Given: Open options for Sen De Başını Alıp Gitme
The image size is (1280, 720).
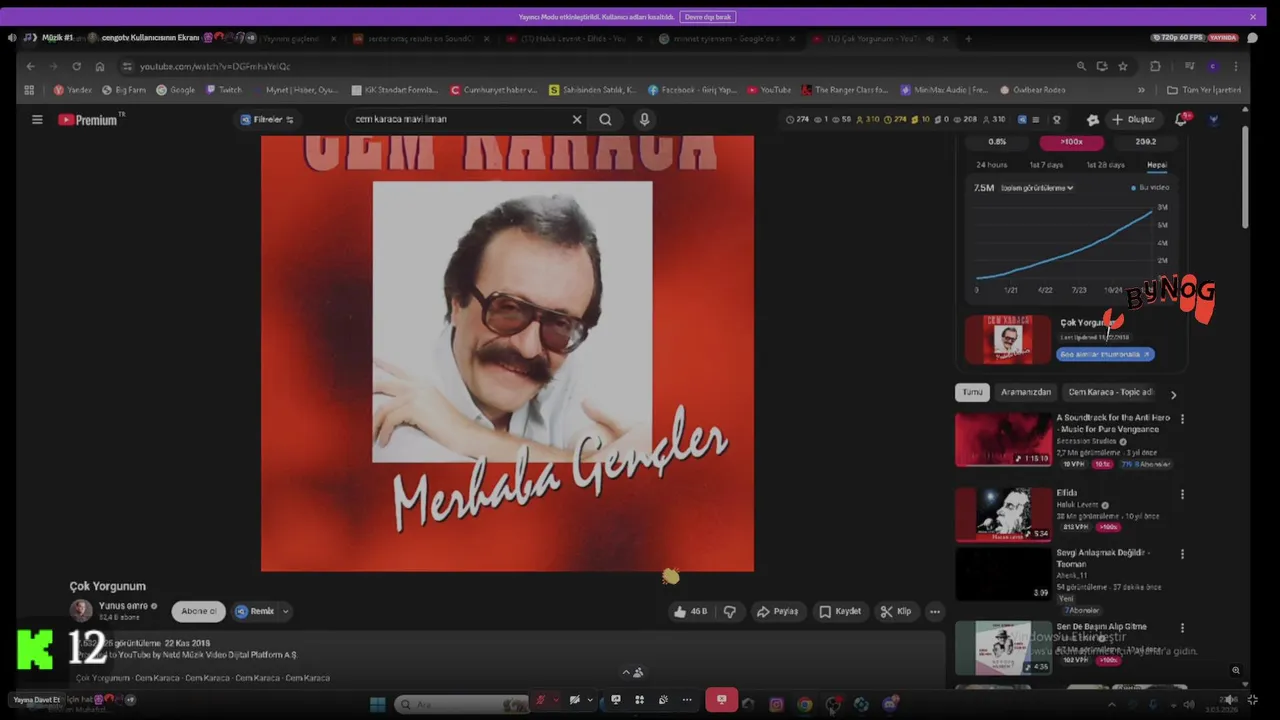Looking at the screenshot, I should (x=1182, y=628).
